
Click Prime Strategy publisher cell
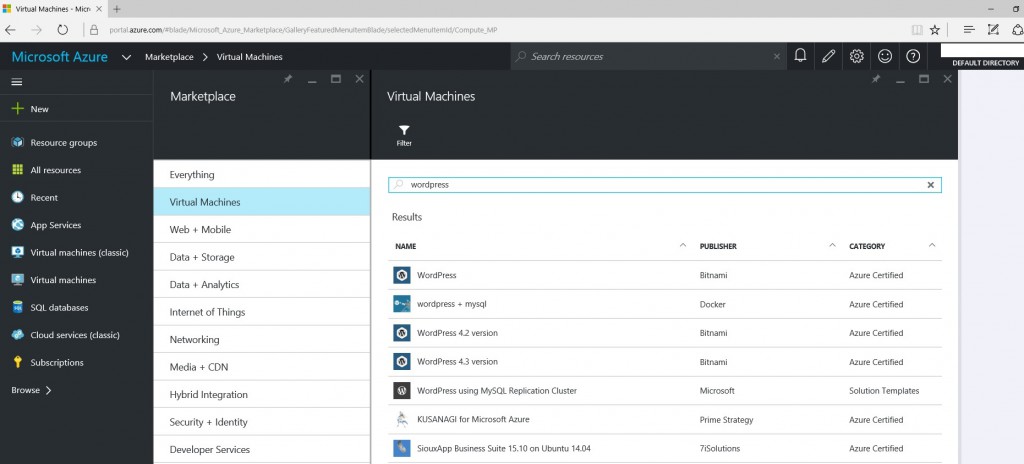click(x=726, y=420)
